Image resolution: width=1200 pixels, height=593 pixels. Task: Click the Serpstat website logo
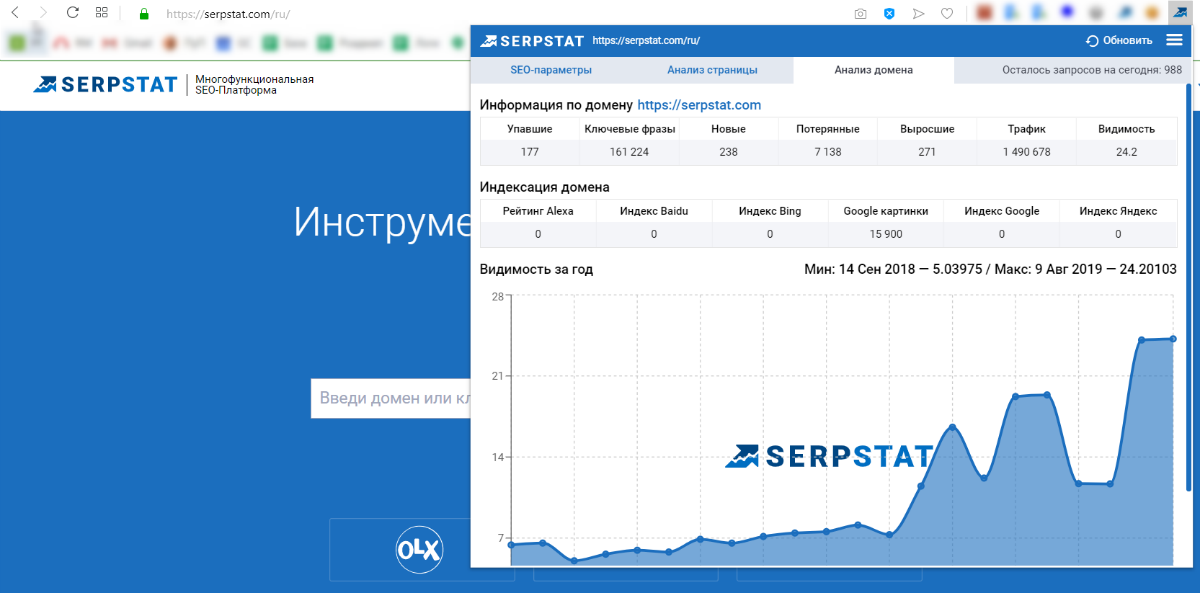point(105,85)
